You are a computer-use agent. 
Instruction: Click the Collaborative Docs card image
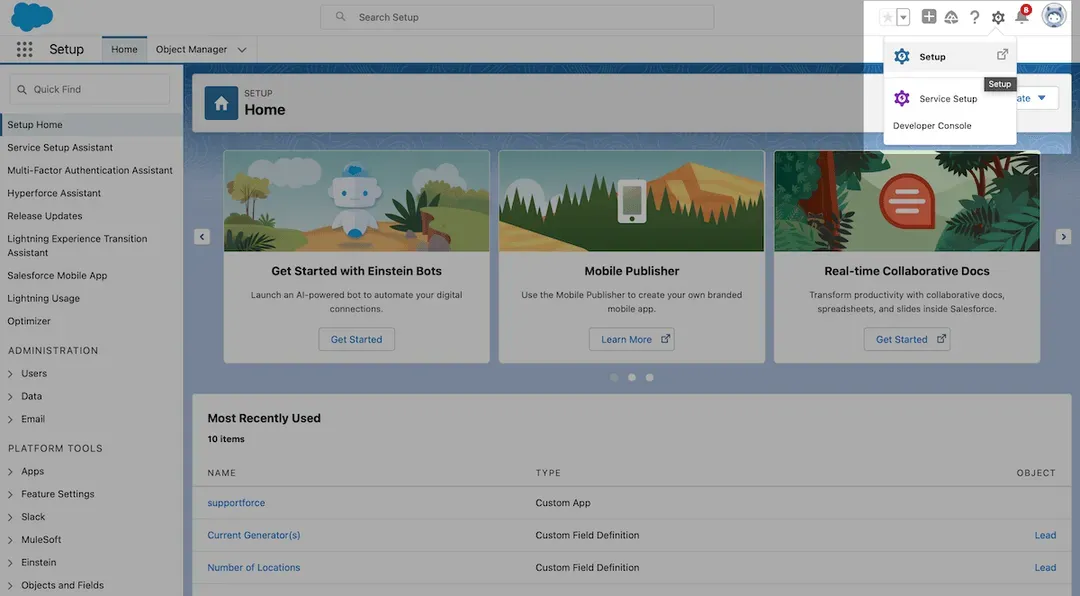[907, 201]
